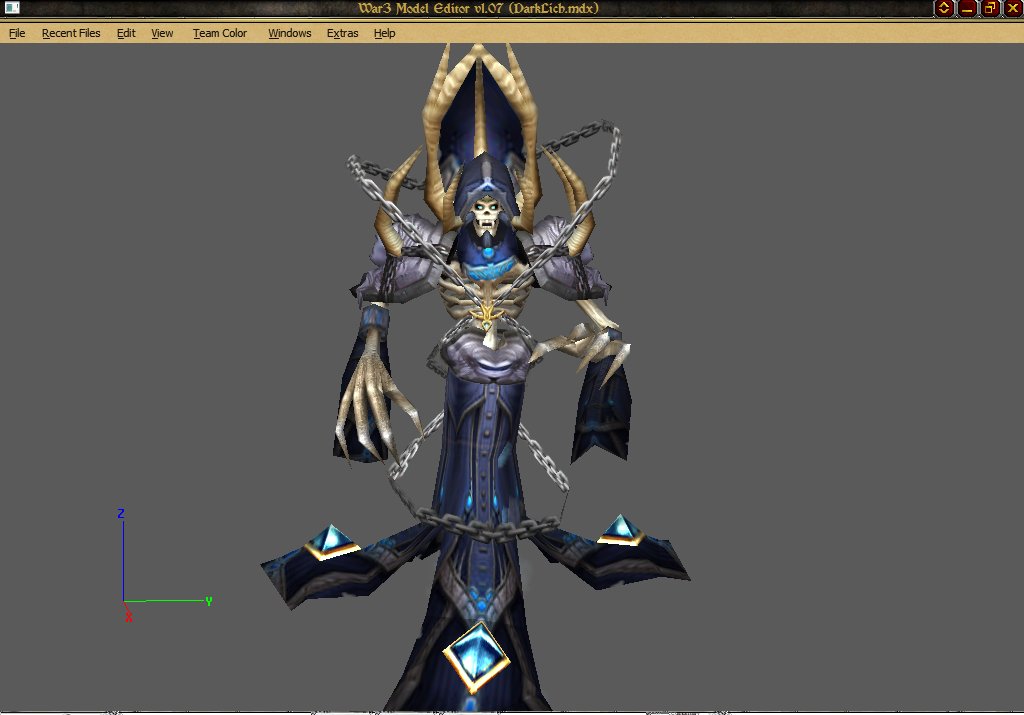Open the File menu
This screenshot has height=715, width=1024.
(17, 33)
